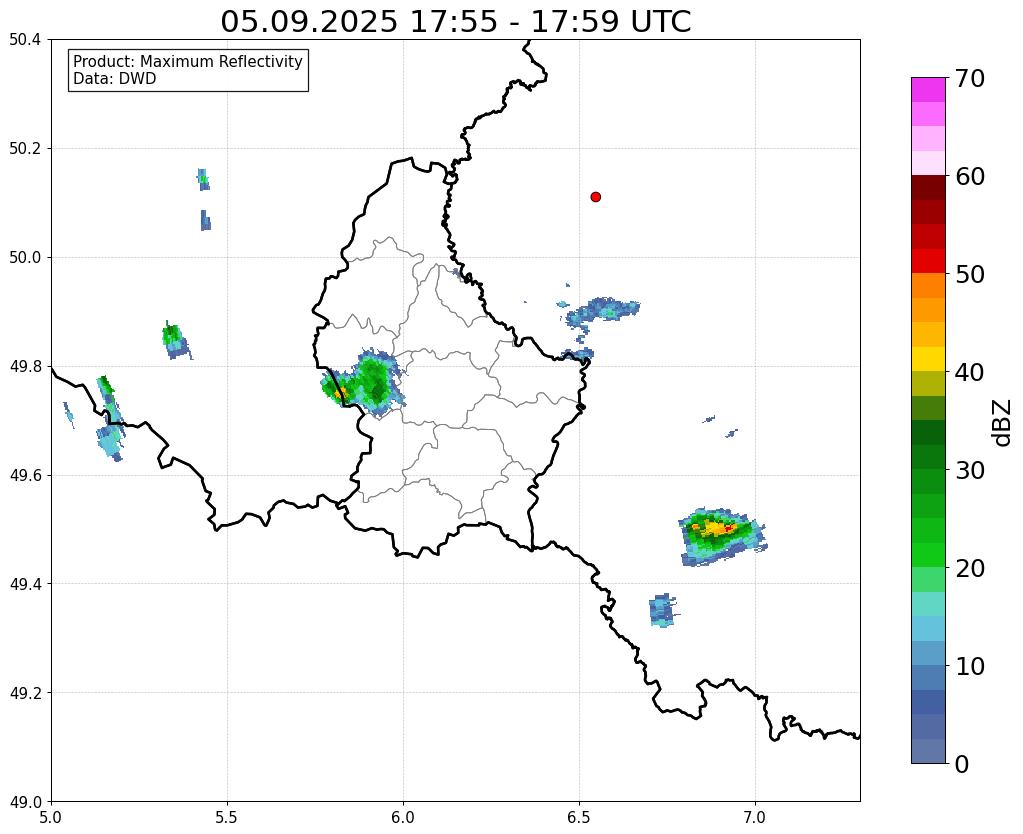Click the colorbar tick label 40
The height and width of the screenshot is (834, 1023).
coord(970,372)
